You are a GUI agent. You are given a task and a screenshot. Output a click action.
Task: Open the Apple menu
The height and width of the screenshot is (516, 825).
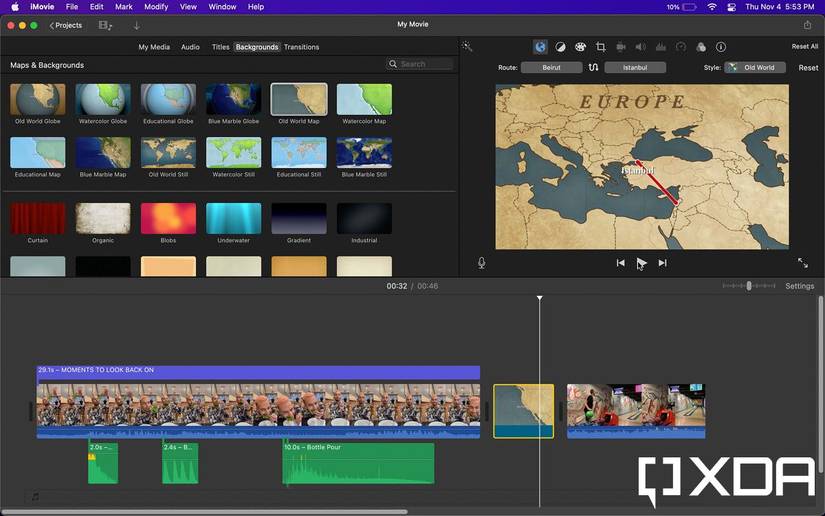point(15,7)
